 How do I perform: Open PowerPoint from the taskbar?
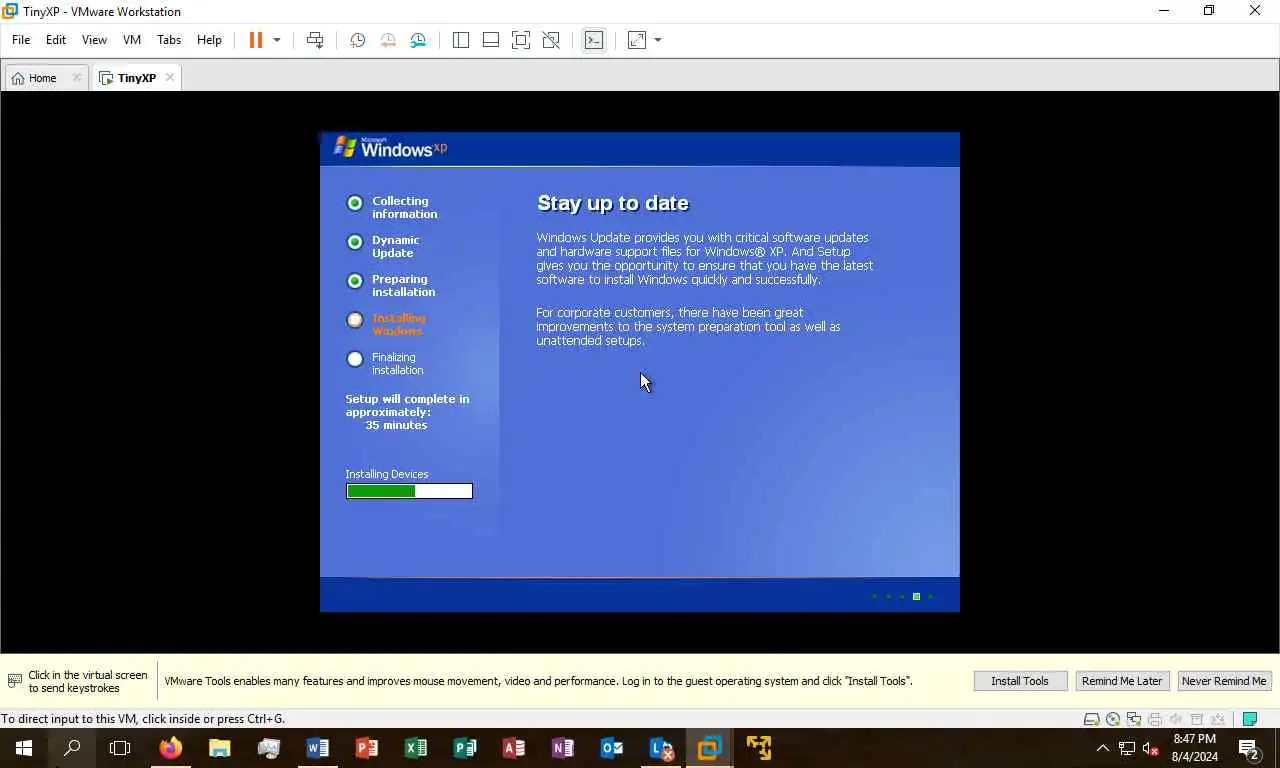coord(367,748)
